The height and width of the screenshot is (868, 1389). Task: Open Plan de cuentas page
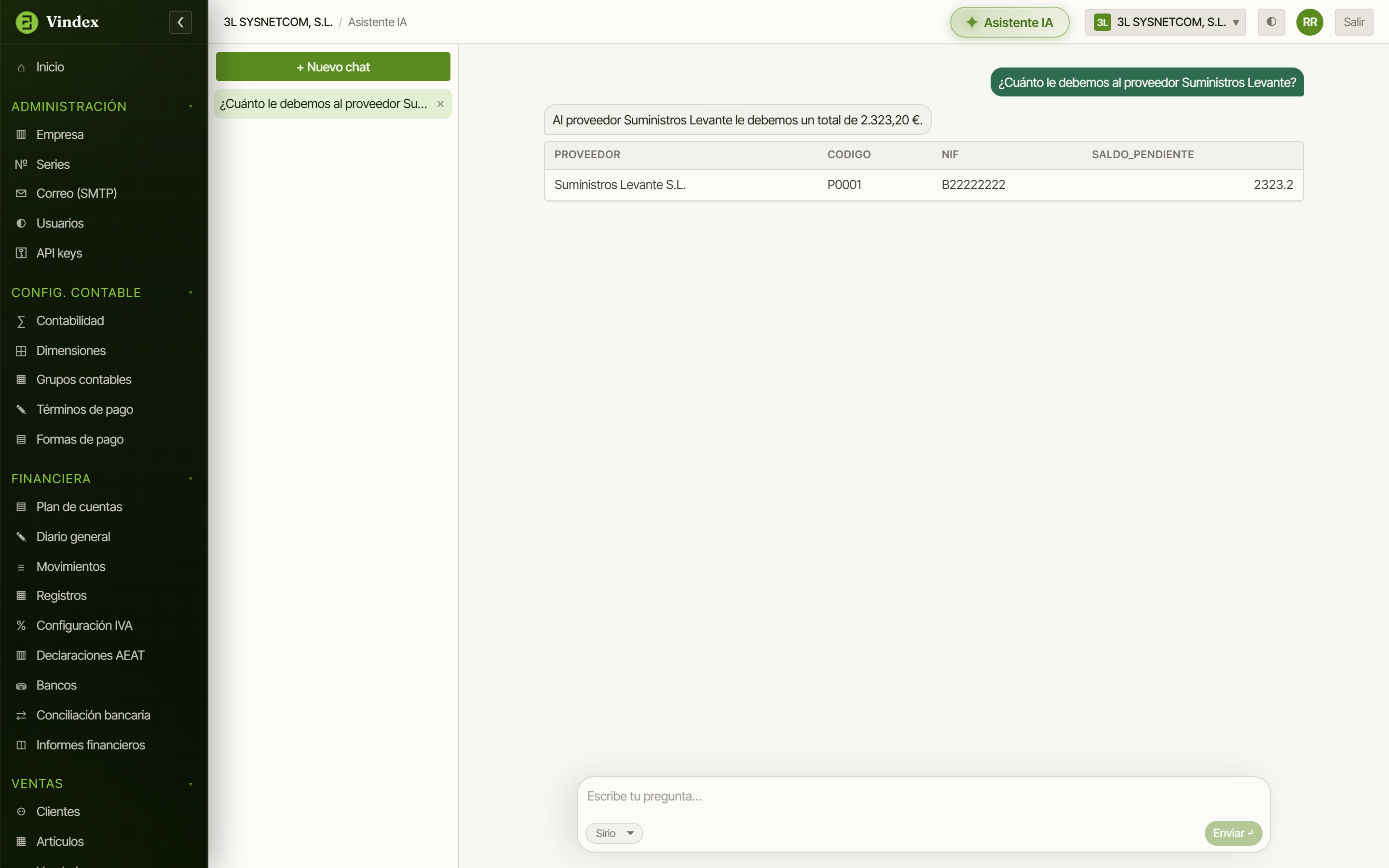(x=103, y=507)
